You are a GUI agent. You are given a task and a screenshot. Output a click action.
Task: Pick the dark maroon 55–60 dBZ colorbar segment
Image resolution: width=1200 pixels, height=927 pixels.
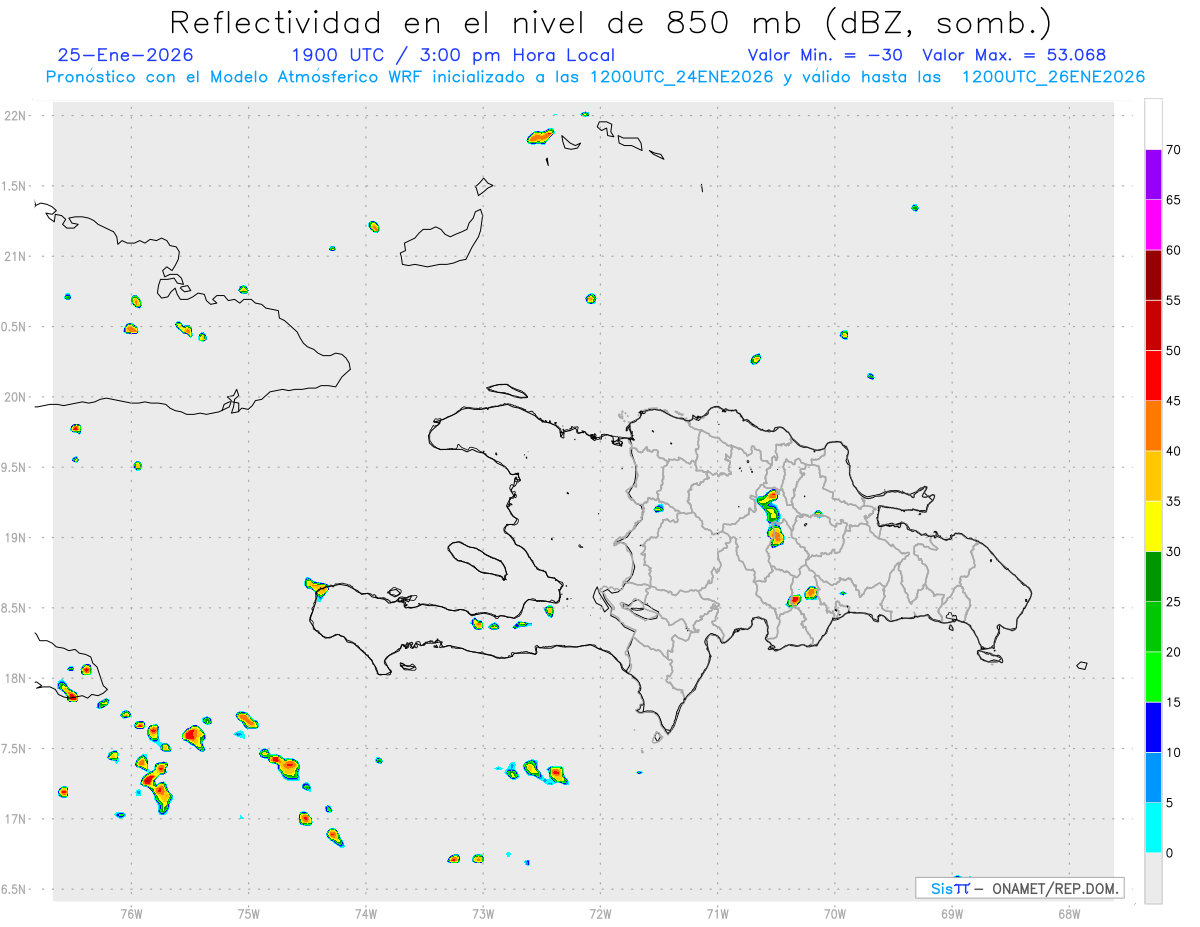(1153, 275)
